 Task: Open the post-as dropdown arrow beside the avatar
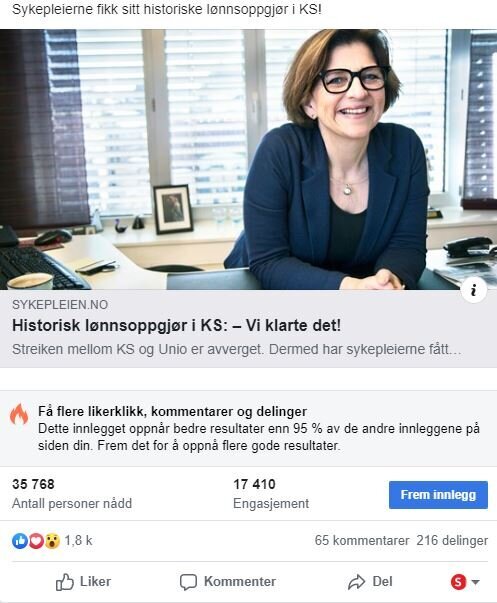pos(475,582)
